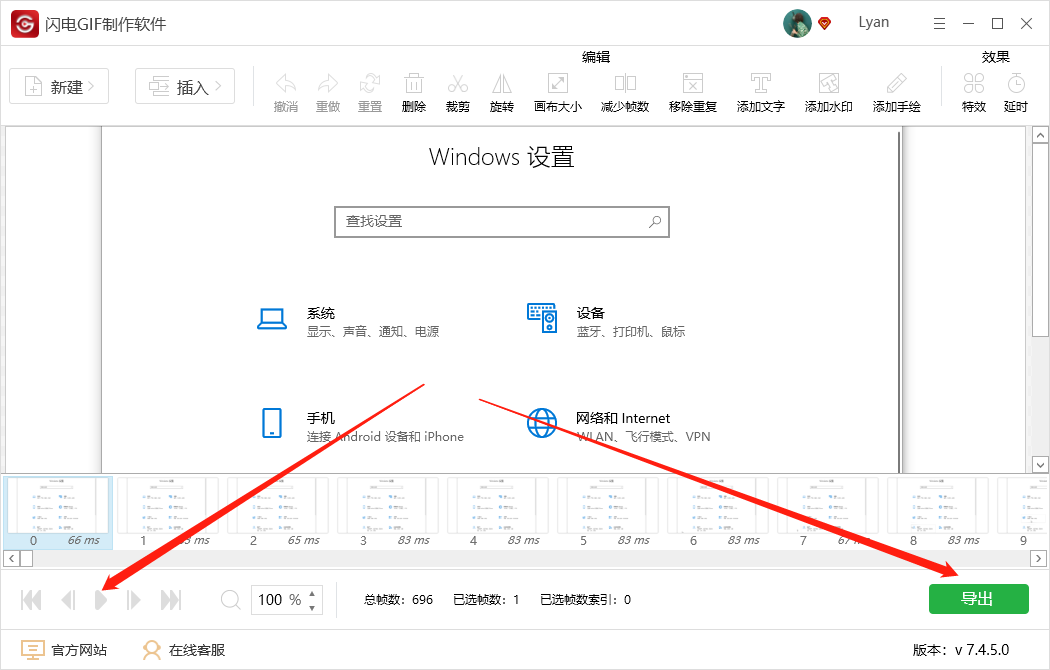Click the vertical scrollbar thumb of preview

pos(1040,240)
